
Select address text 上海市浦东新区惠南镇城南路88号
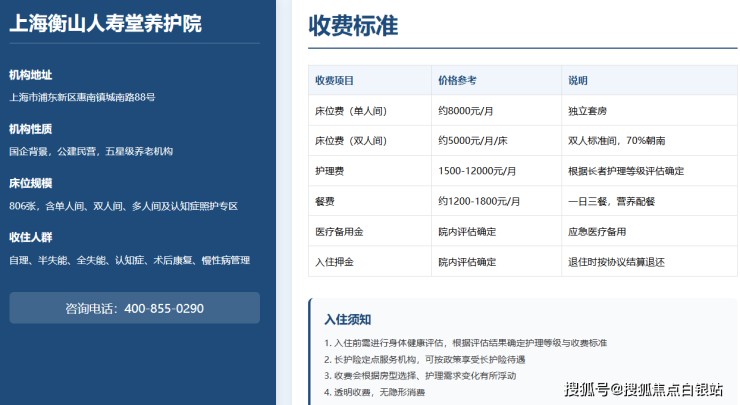click(x=82, y=97)
